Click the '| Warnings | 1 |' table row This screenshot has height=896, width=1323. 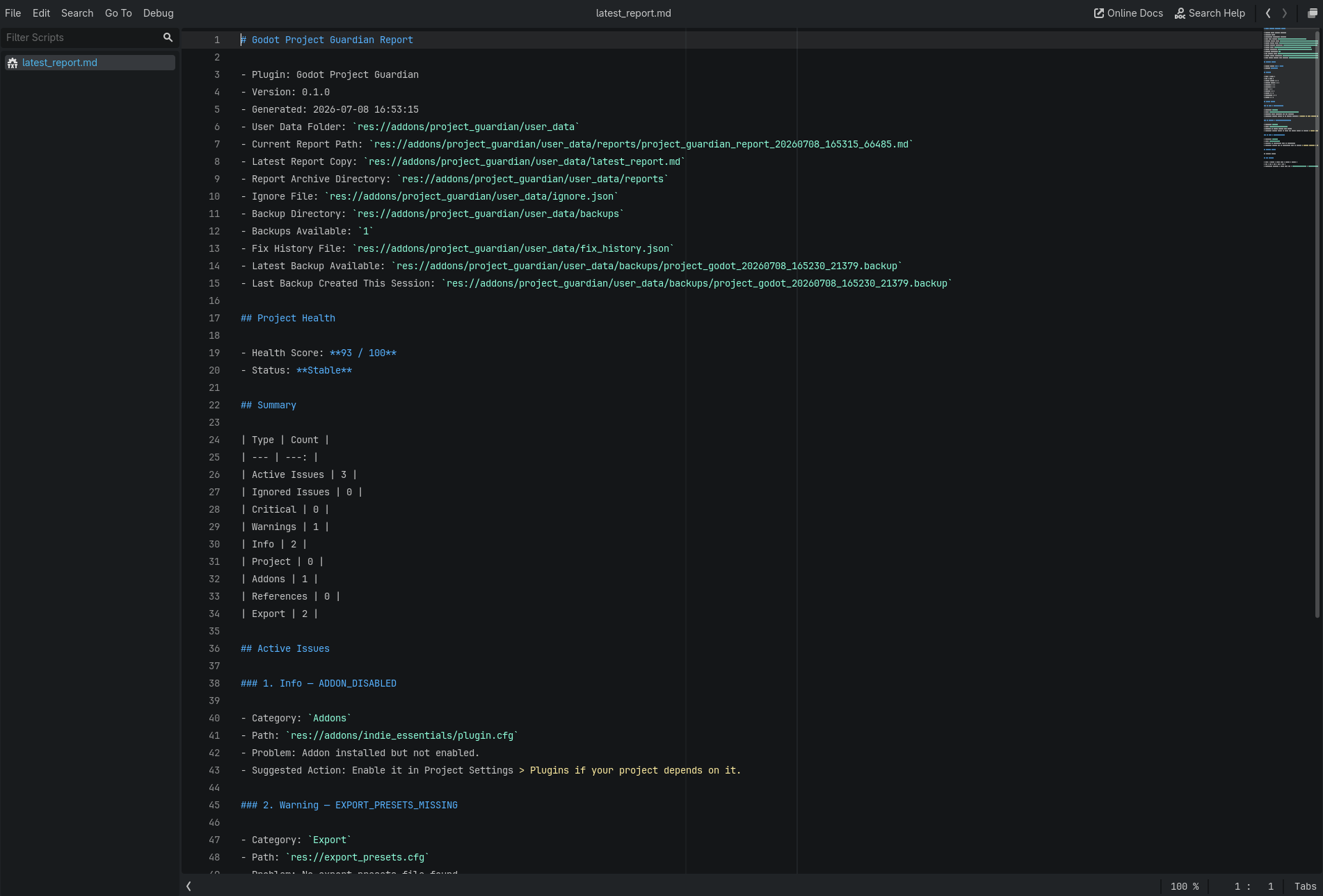285,527
